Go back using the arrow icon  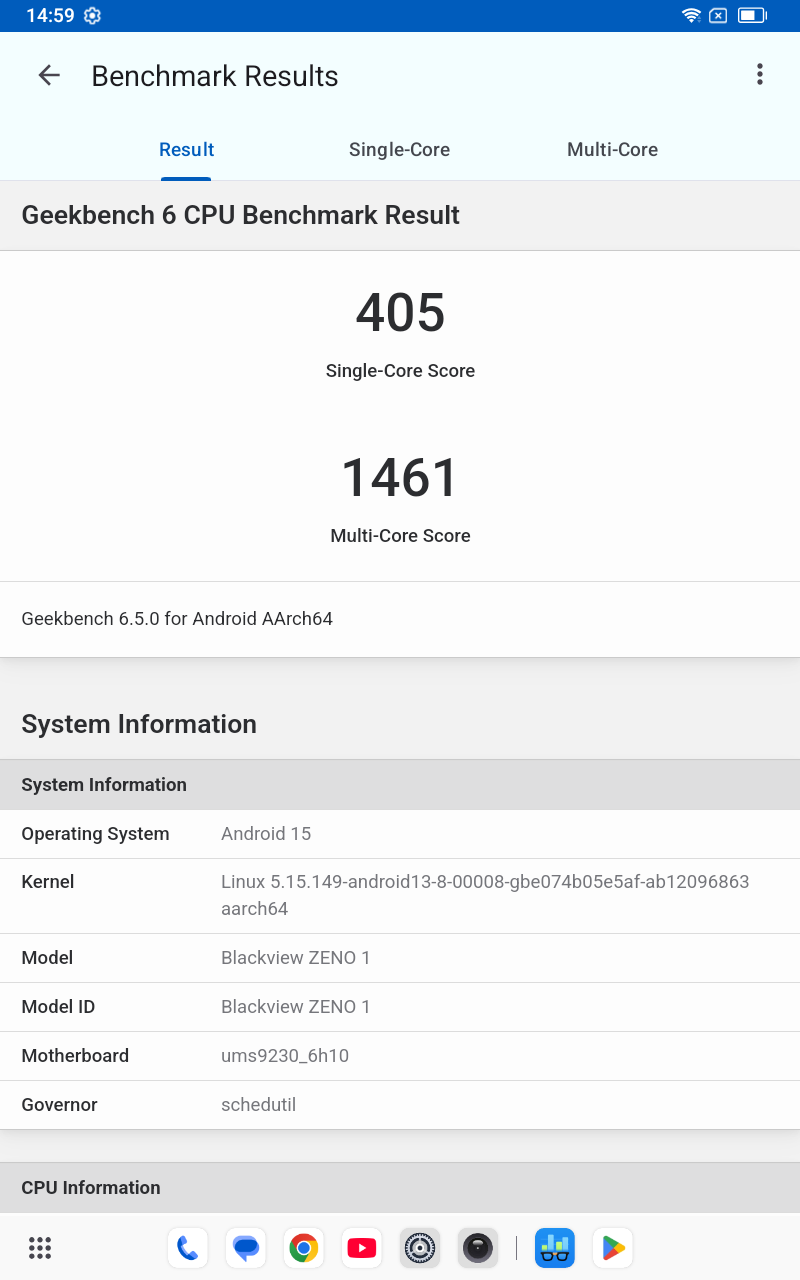click(49, 76)
